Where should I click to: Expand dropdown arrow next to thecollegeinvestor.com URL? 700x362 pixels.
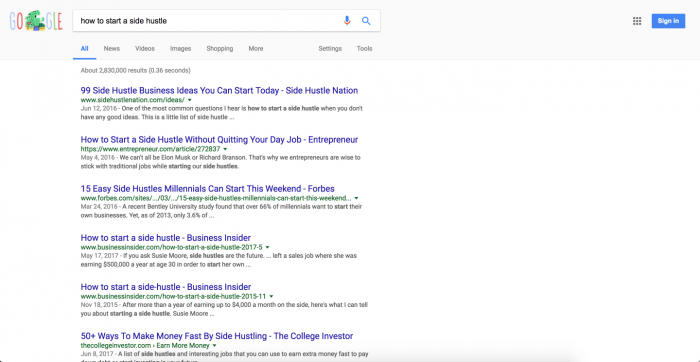pos(215,345)
